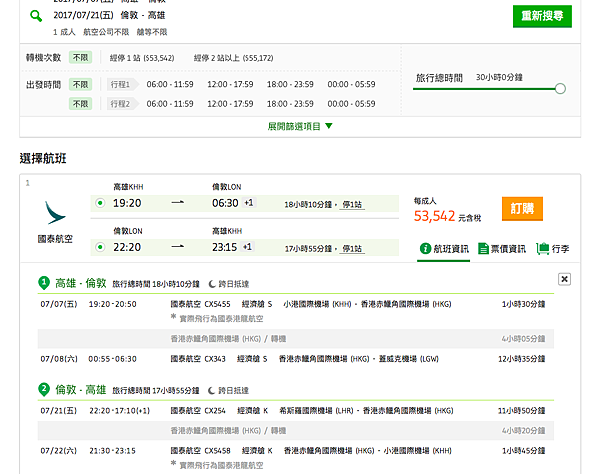600x474 pixels.
Task: Click the 4小時20分鐘 layover duration
Action: point(523,431)
